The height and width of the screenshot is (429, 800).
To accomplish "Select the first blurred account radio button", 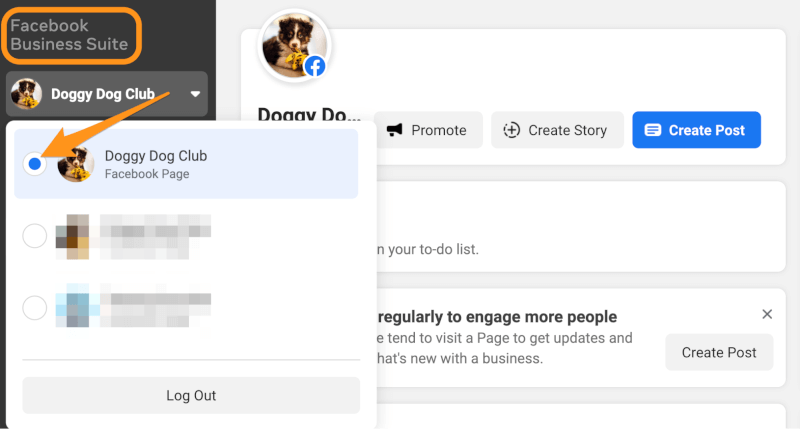I will click(35, 236).
